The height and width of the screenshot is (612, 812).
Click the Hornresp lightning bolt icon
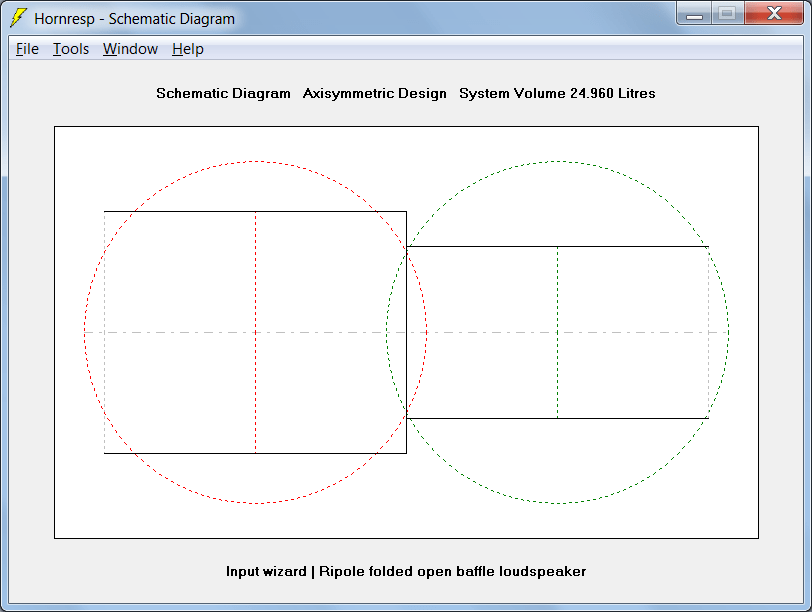[18, 18]
